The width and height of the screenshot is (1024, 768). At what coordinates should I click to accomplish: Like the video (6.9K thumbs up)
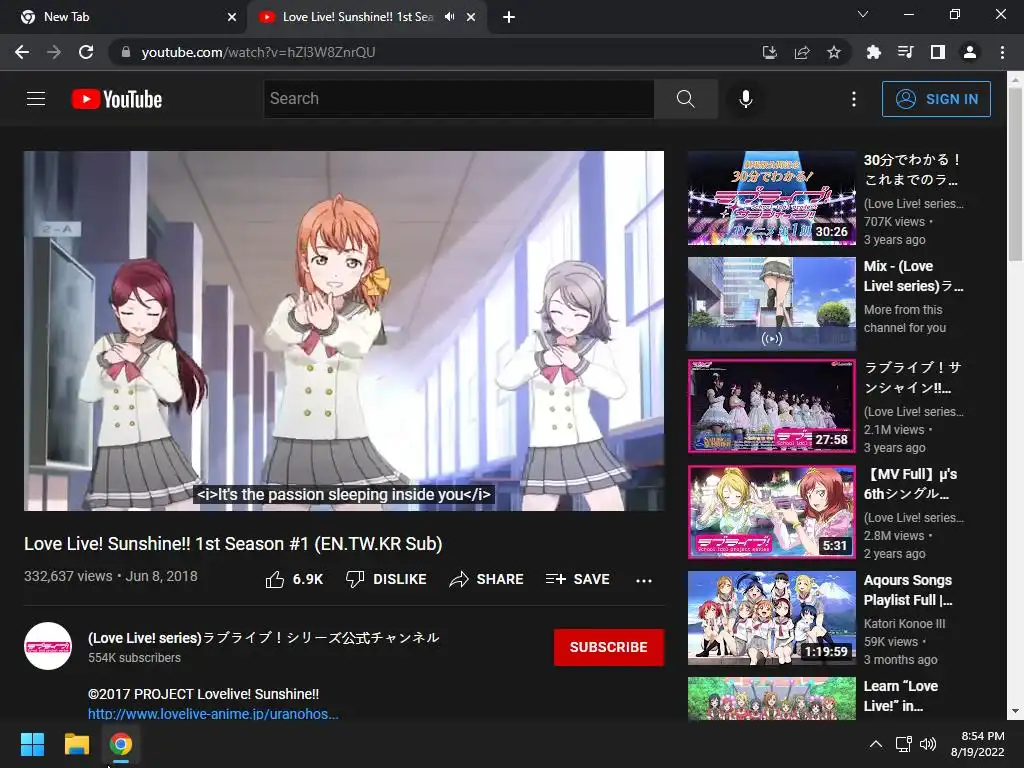point(294,579)
